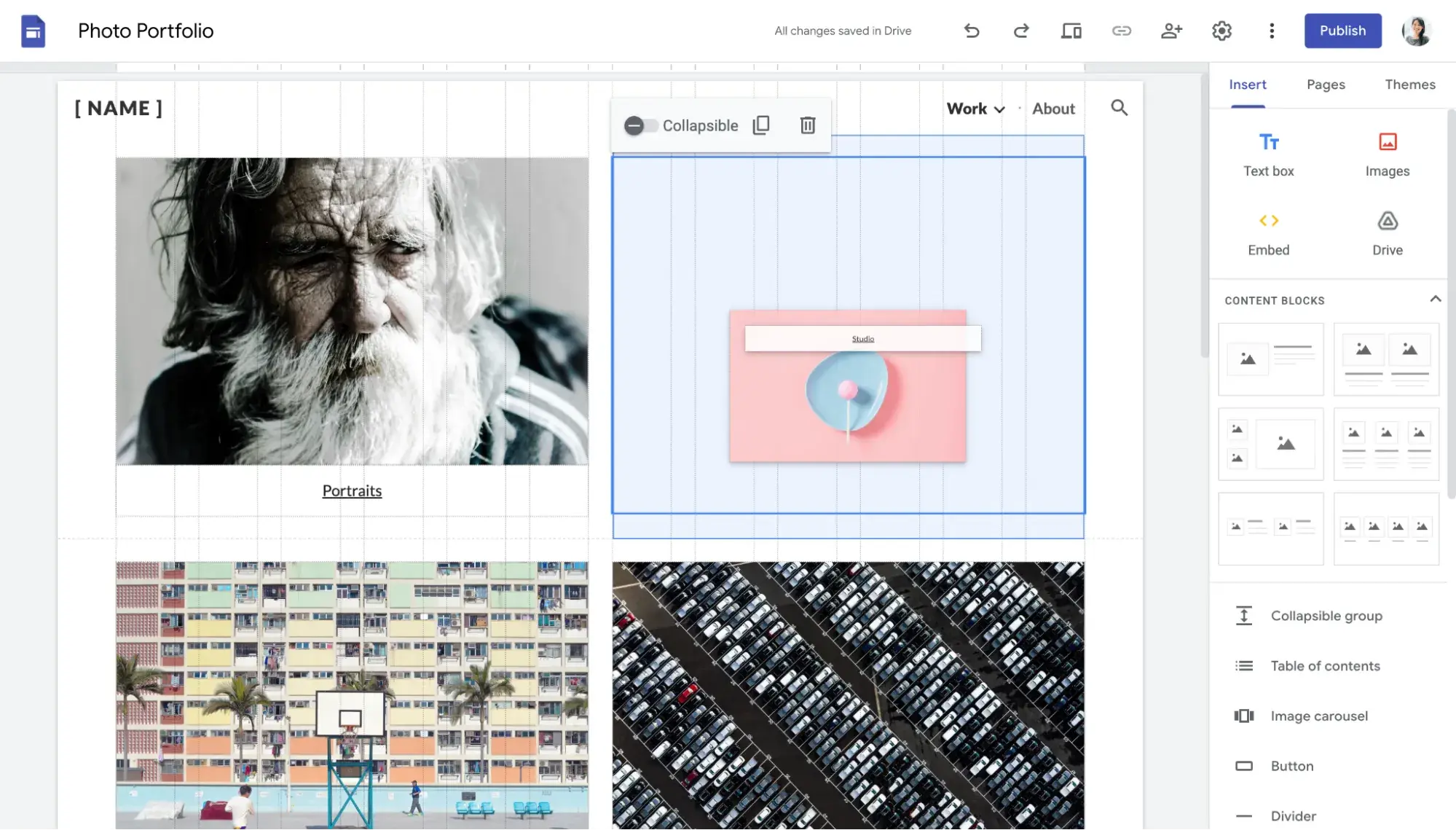Undo the last change

point(972,31)
